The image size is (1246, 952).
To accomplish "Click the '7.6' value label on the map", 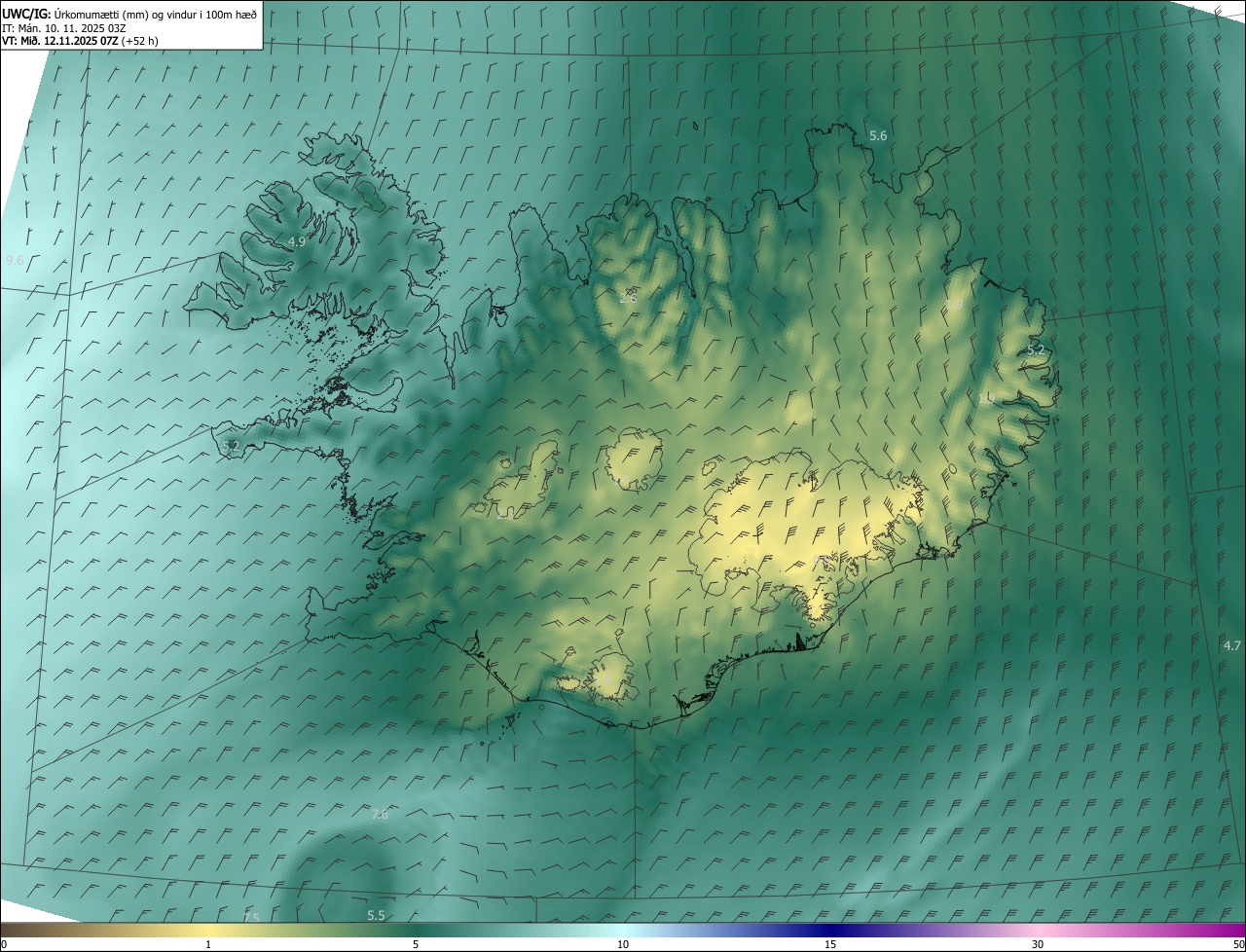I will click(x=380, y=815).
